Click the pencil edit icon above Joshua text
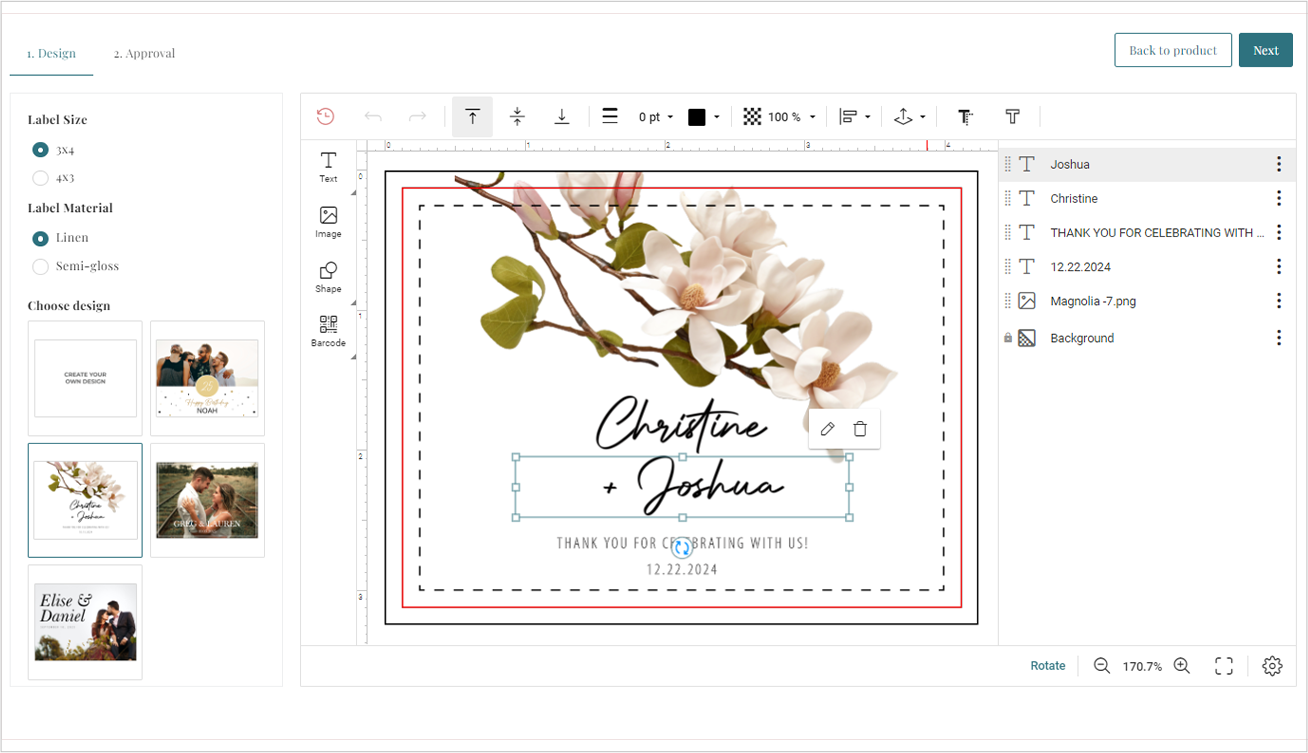Screen dimensions: 1308x753 (x=827, y=429)
